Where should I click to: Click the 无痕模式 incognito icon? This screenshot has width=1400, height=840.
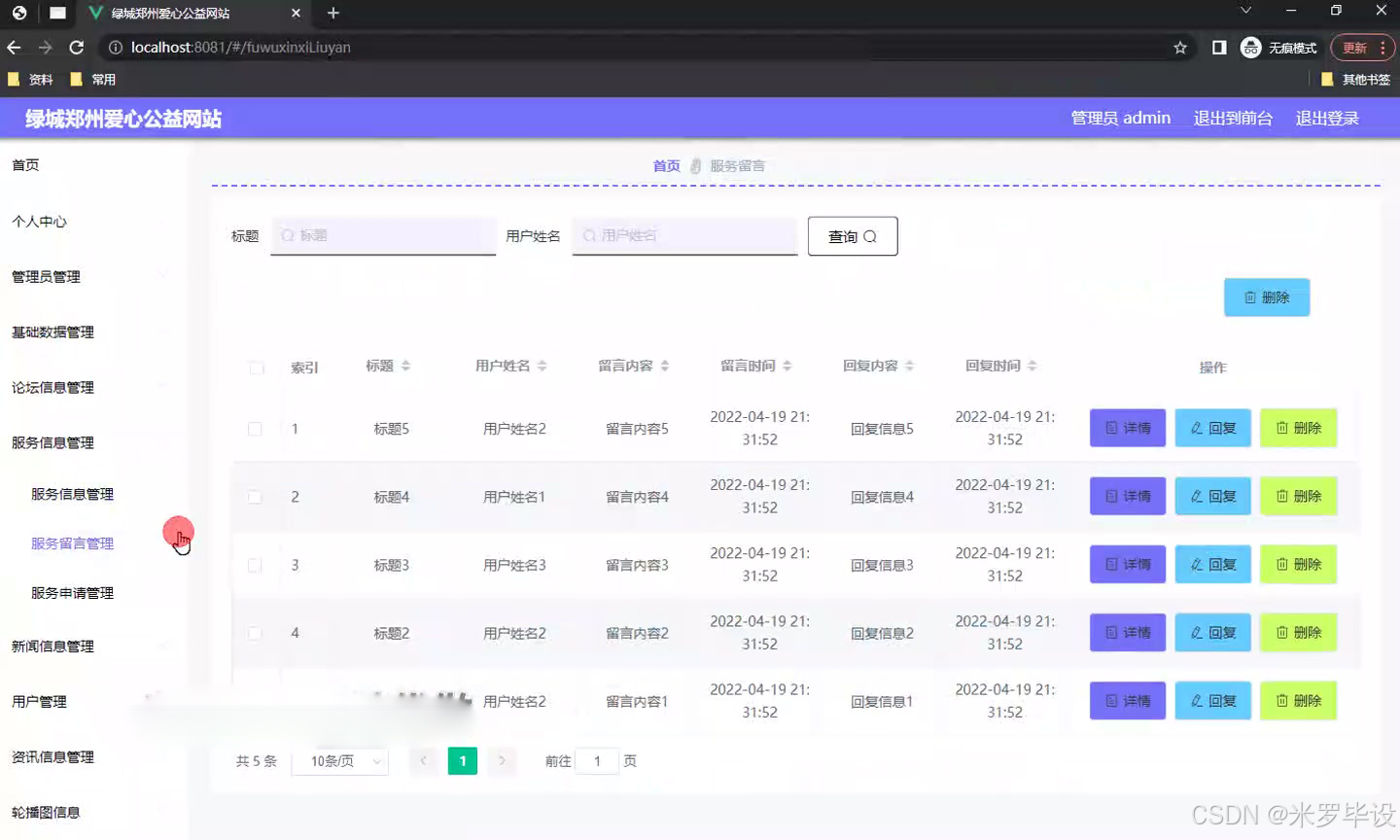click(x=1250, y=47)
